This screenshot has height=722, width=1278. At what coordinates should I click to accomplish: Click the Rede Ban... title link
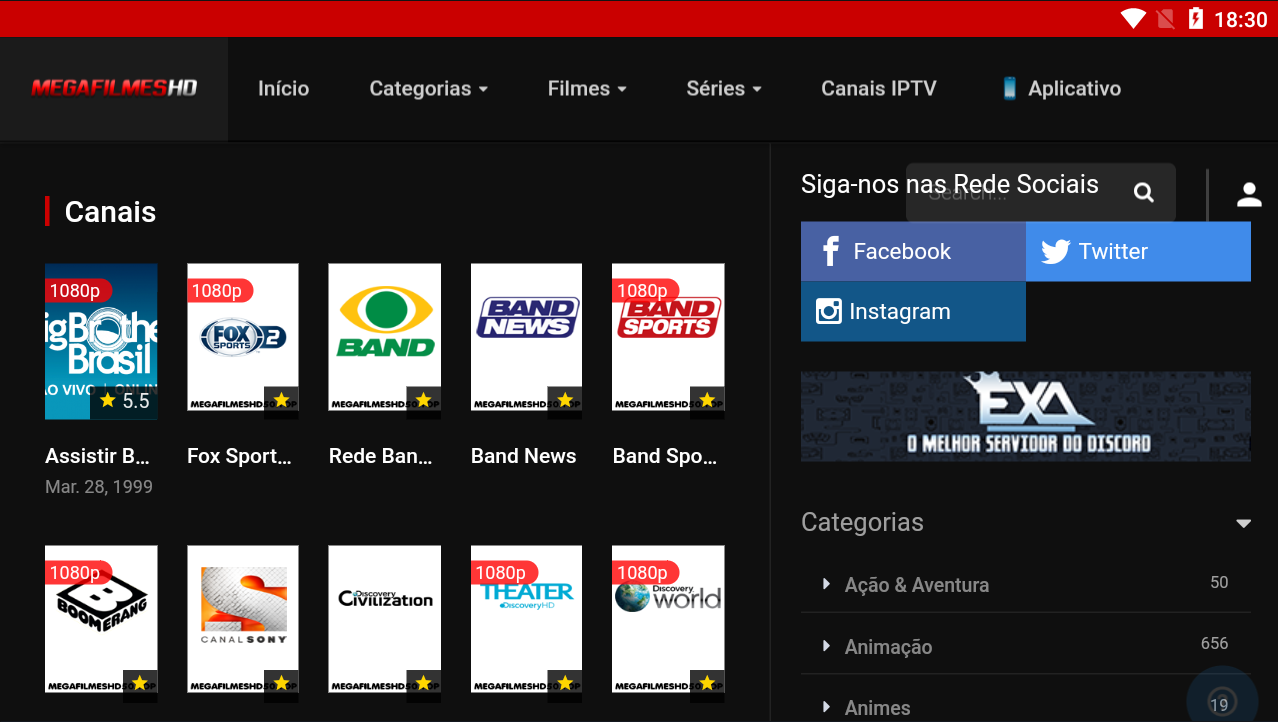pyautogui.click(x=381, y=456)
